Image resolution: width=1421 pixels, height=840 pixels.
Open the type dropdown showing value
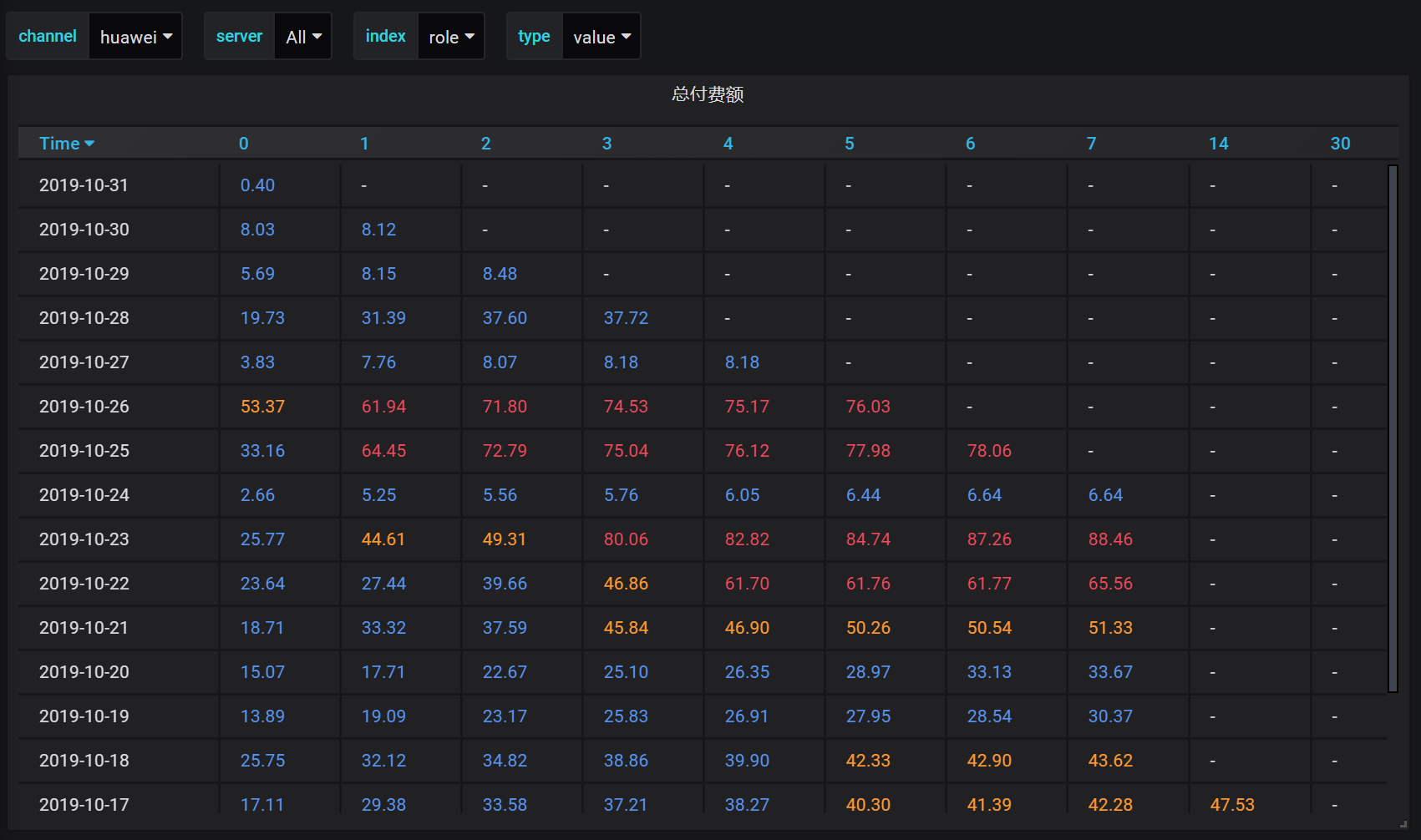point(601,37)
